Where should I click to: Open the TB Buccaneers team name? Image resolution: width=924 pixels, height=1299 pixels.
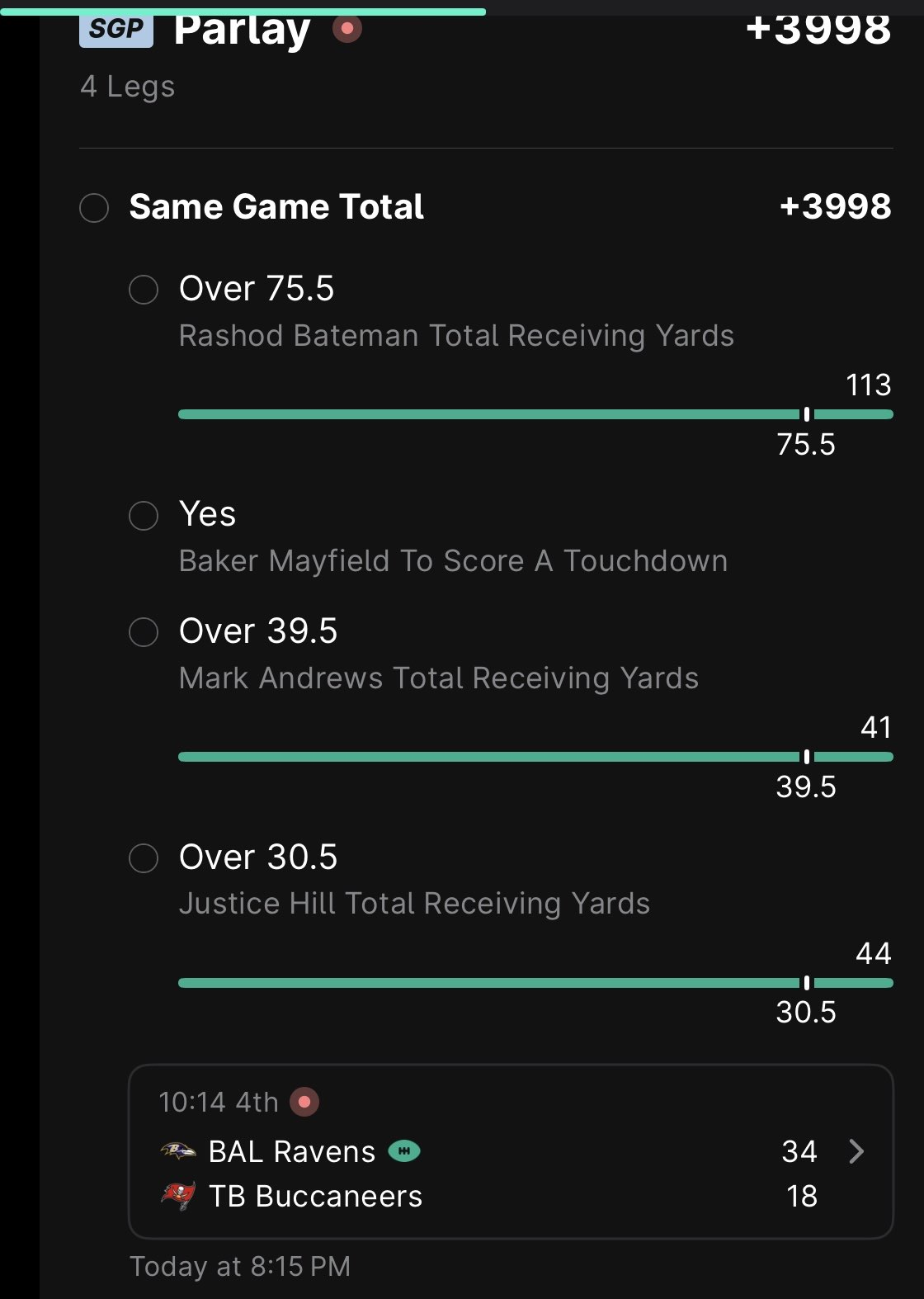click(315, 1196)
